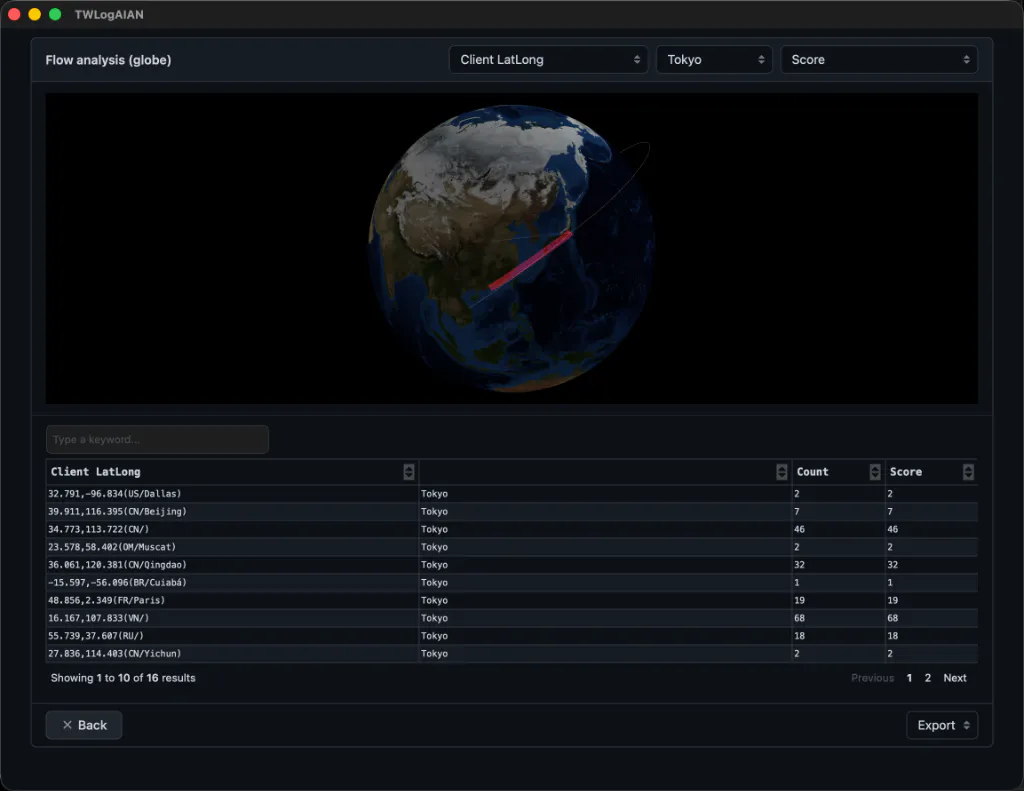Select the 23.578,58.402(OM/Muscat) row

pyautogui.click(x=511, y=547)
